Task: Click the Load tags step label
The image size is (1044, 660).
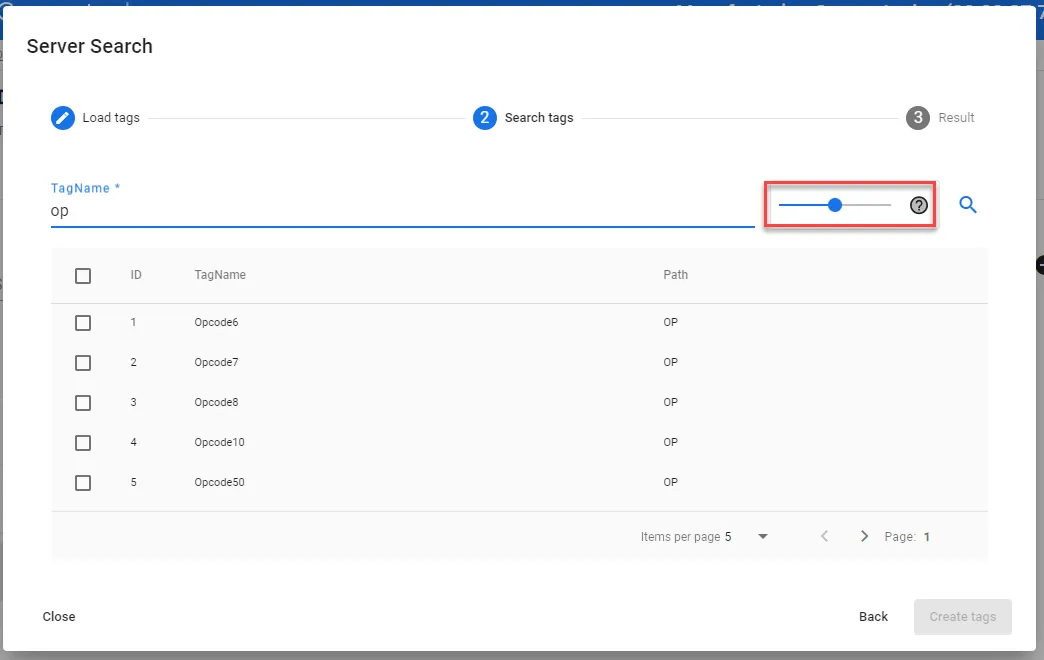Action: 111,118
